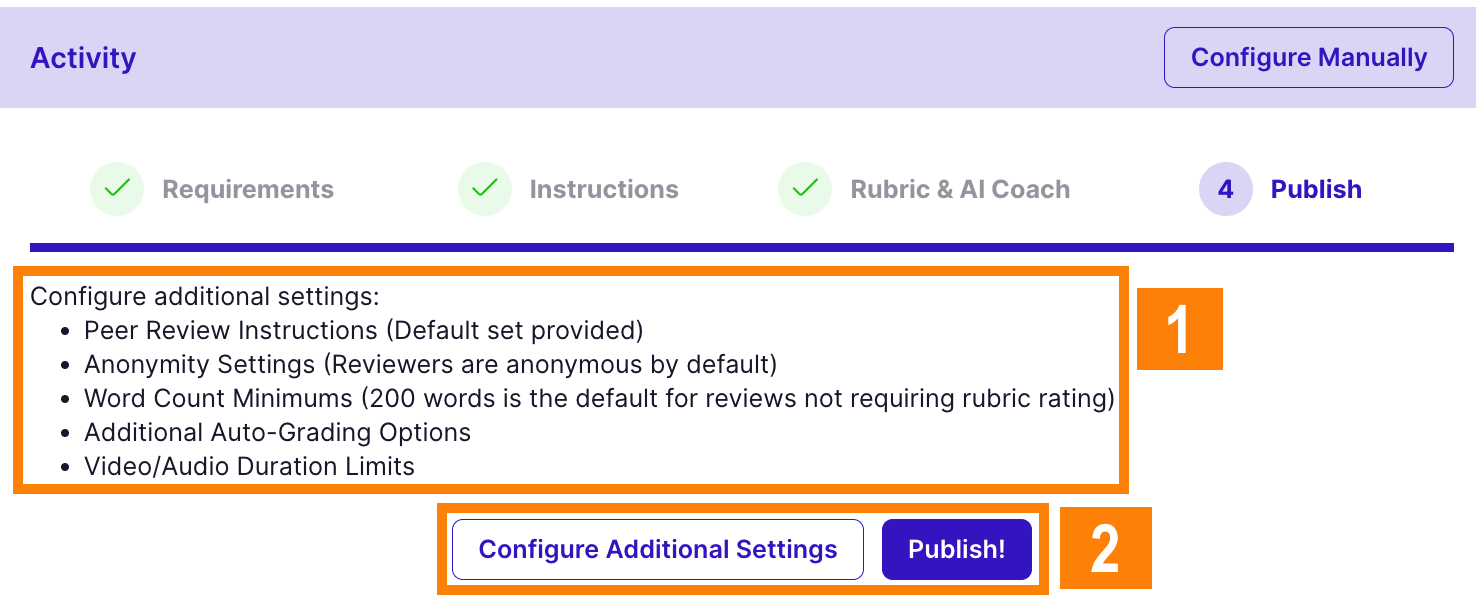Click the step 4 number badge
Image resolution: width=1476 pixels, height=602 pixels.
(1225, 189)
